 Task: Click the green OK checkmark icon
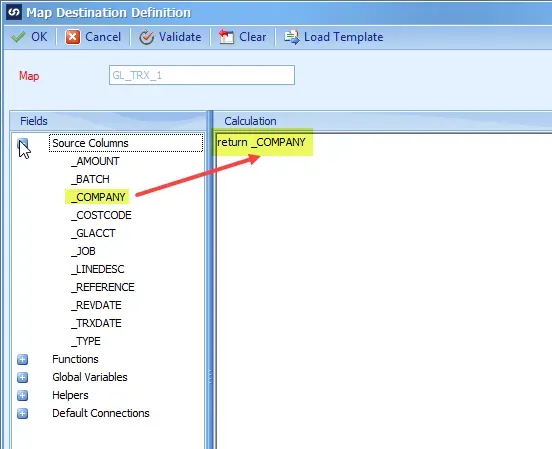(18, 37)
